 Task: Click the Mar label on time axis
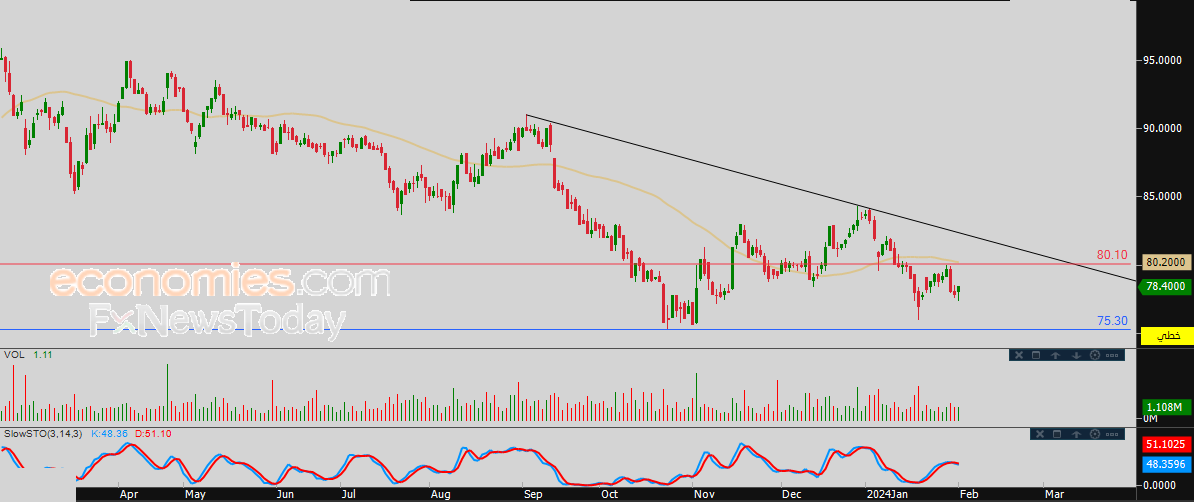[x=1054, y=494]
